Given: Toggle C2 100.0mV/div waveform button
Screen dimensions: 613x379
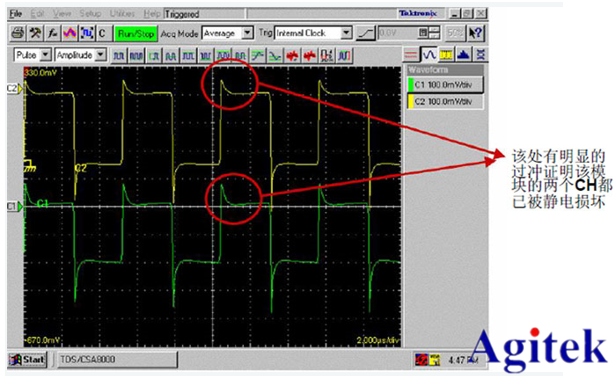Looking at the screenshot, I should [445, 102].
